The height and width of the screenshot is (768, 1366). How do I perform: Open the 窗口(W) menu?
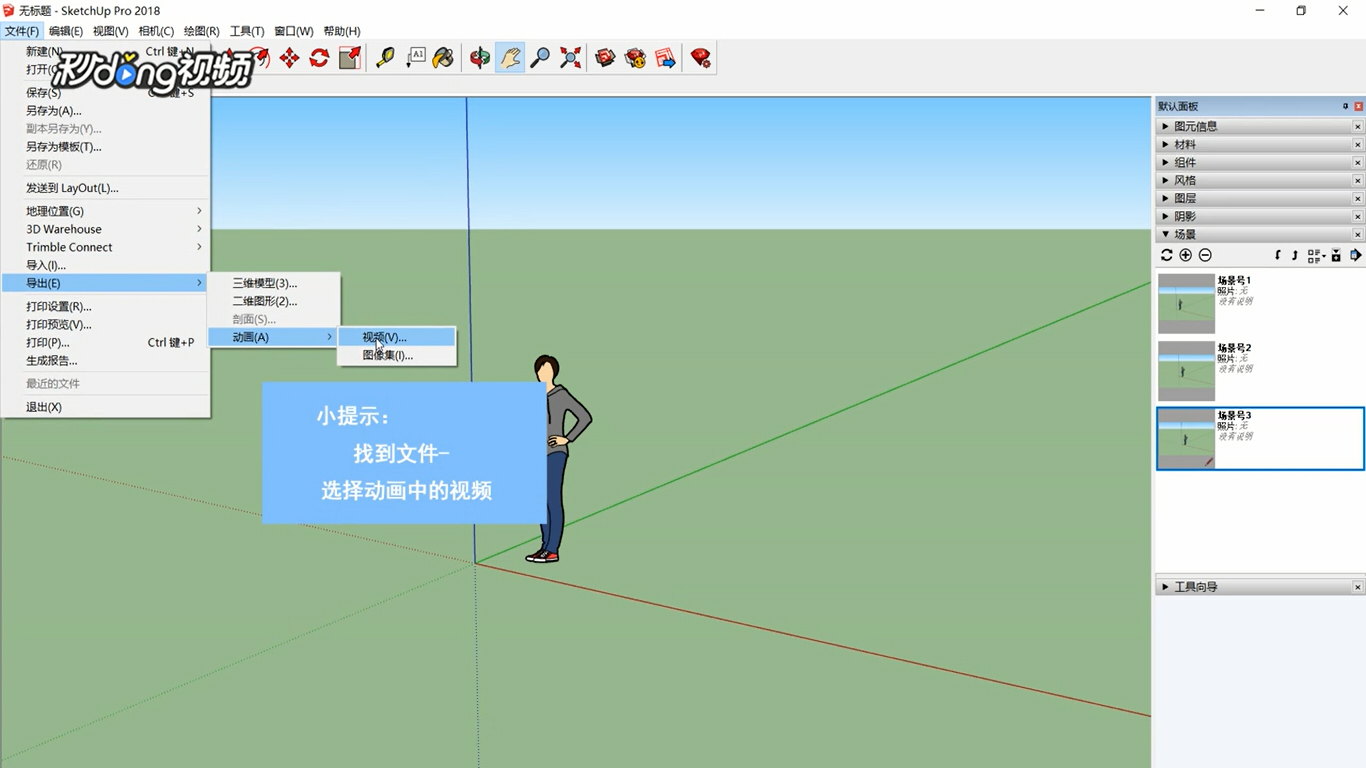click(x=294, y=31)
